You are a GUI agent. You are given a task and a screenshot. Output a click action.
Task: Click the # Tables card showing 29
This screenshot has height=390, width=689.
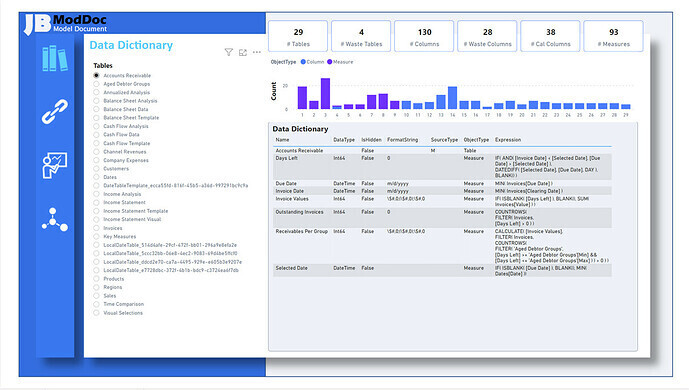pos(298,36)
